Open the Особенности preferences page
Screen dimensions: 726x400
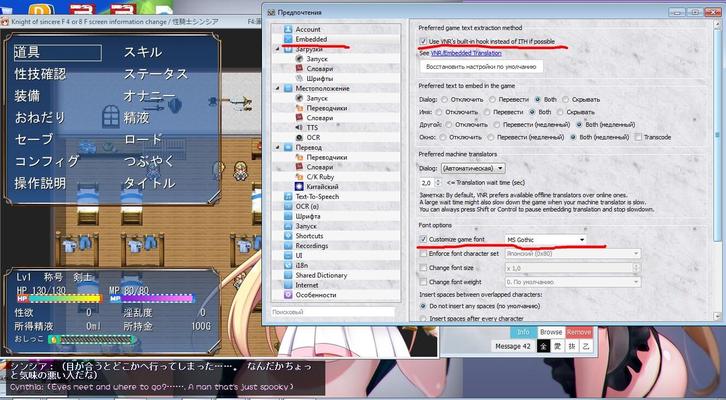315,295
